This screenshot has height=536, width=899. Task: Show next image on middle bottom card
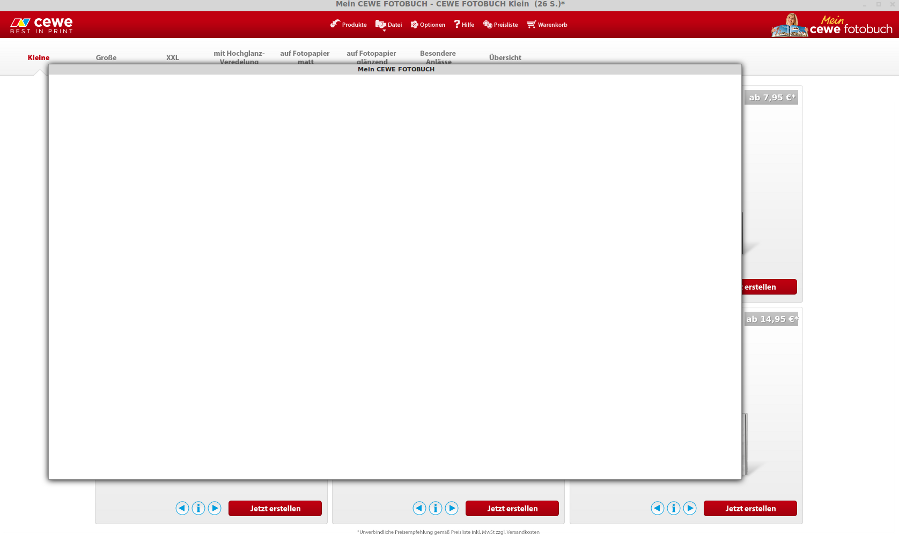pyautogui.click(x=452, y=508)
